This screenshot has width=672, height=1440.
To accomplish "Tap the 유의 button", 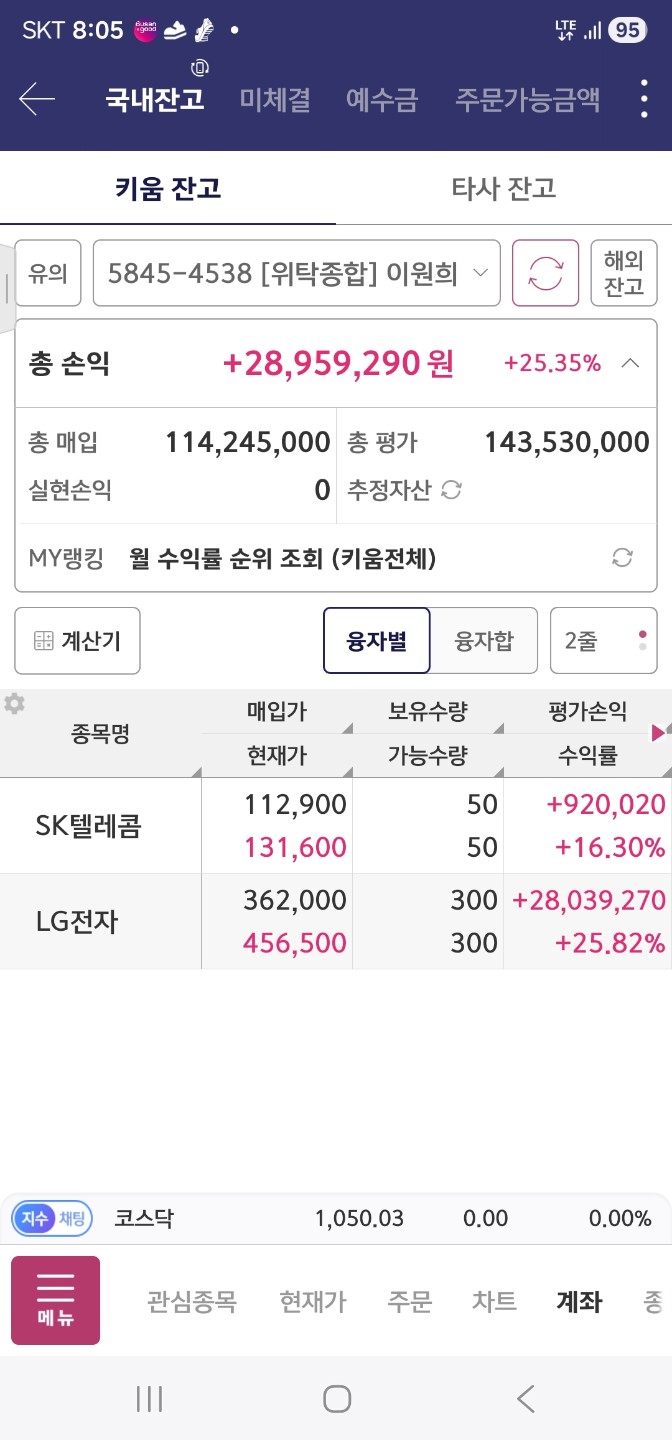I will point(48,273).
